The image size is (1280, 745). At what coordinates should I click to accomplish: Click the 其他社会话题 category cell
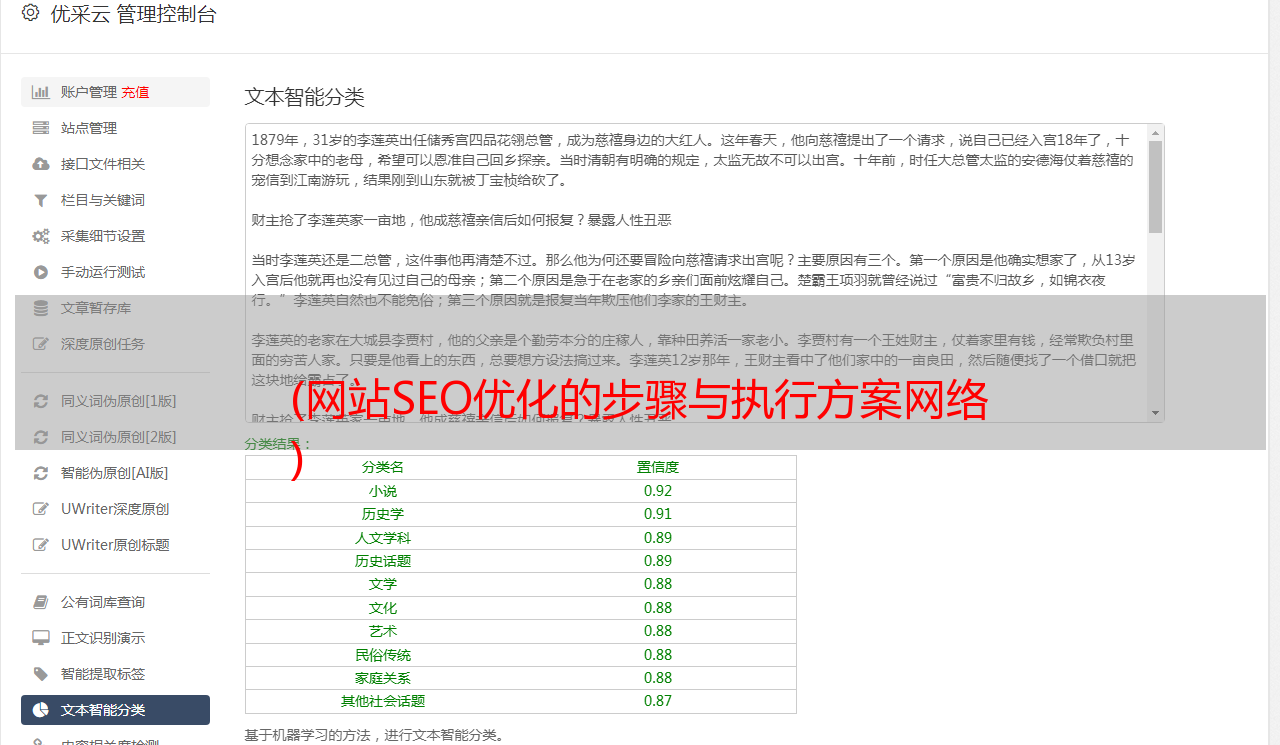(x=383, y=701)
